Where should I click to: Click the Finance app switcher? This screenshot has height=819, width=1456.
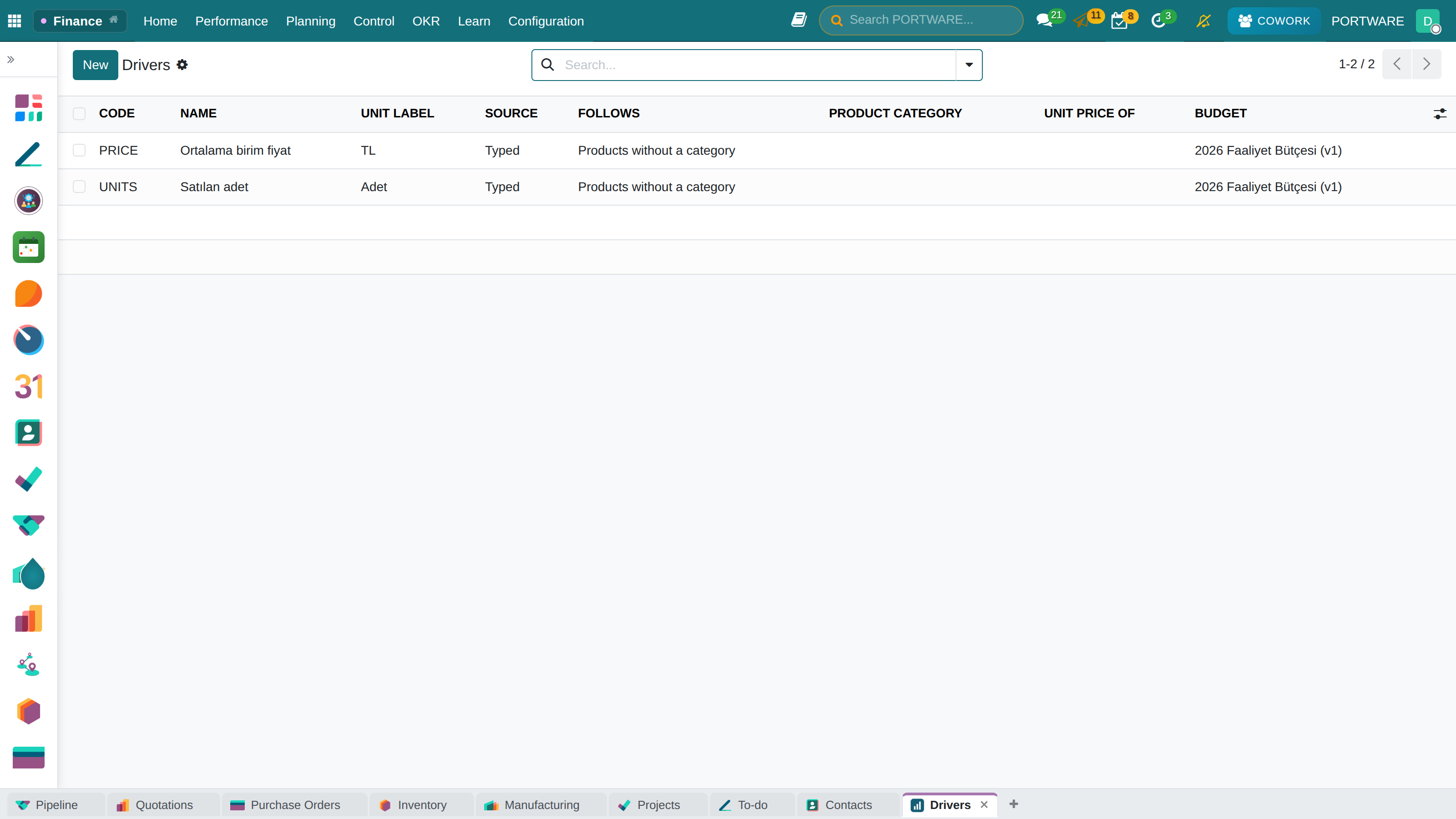pyautogui.click(x=80, y=21)
